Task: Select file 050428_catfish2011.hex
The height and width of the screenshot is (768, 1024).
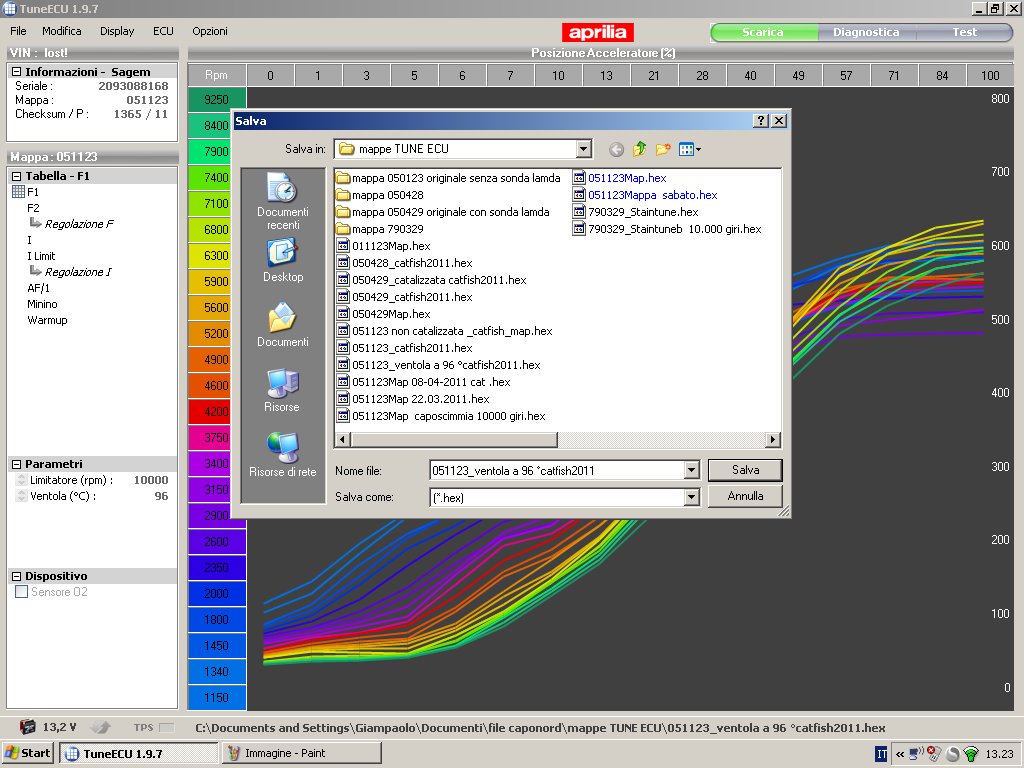Action: point(404,263)
